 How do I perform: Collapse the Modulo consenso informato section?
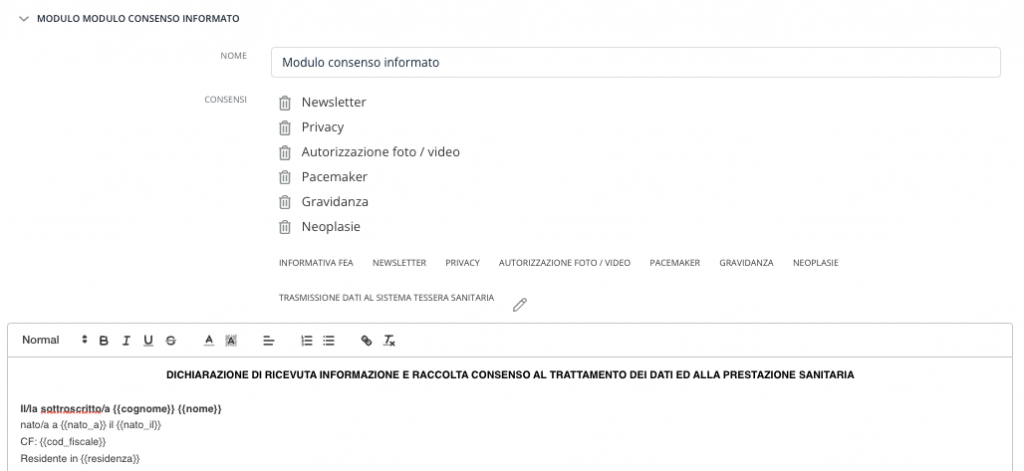[x=24, y=19]
